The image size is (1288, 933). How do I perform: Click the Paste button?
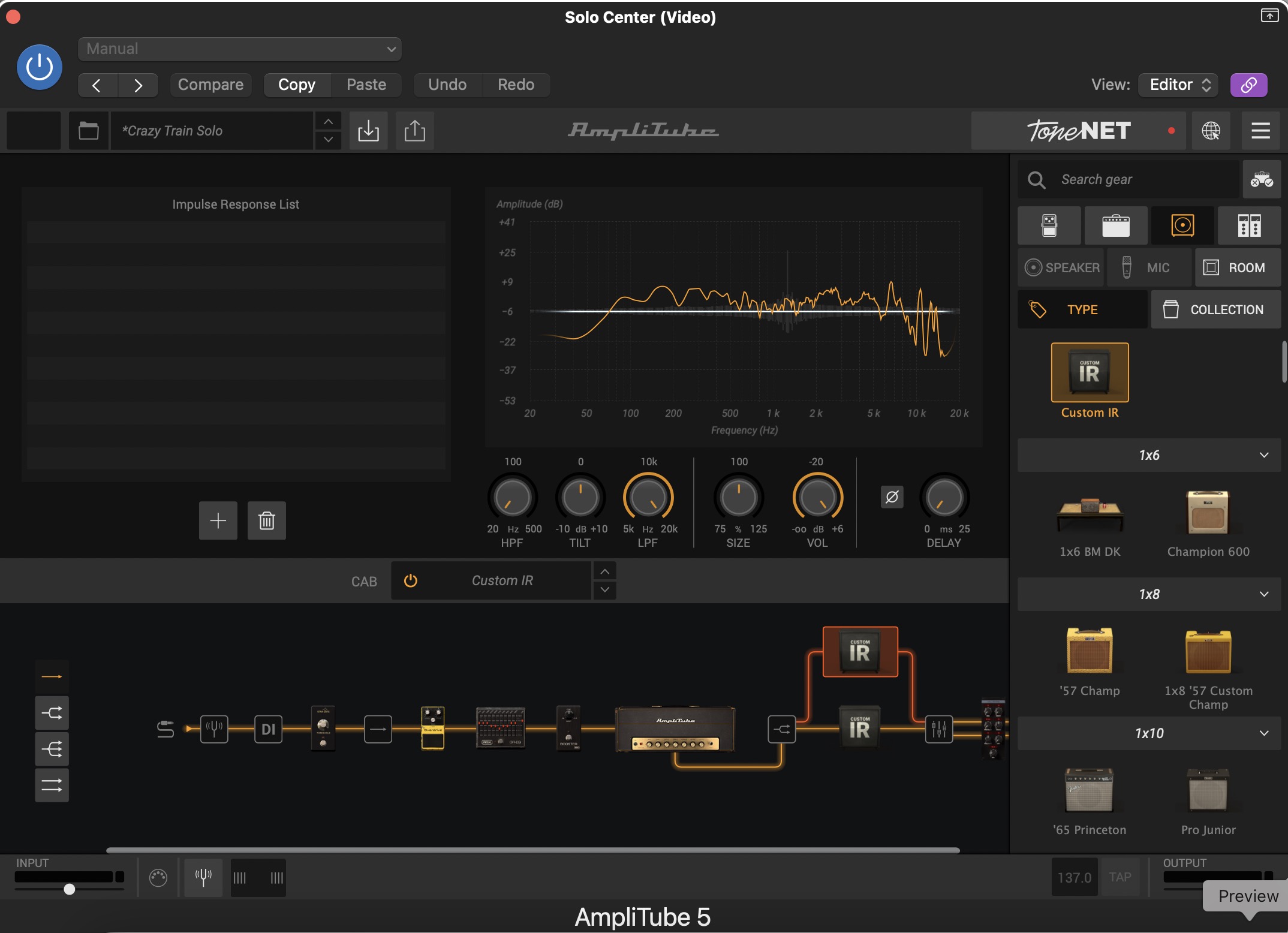pos(366,85)
